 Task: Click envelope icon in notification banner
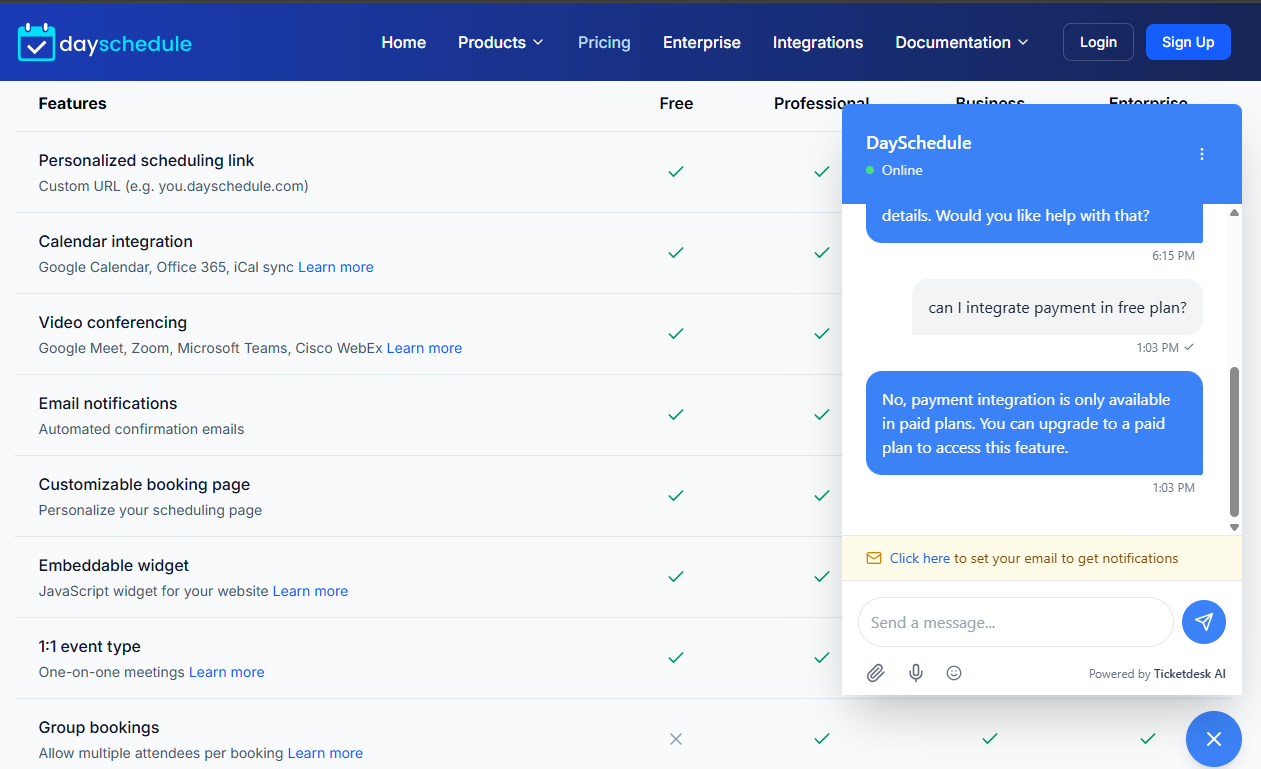tap(874, 558)
